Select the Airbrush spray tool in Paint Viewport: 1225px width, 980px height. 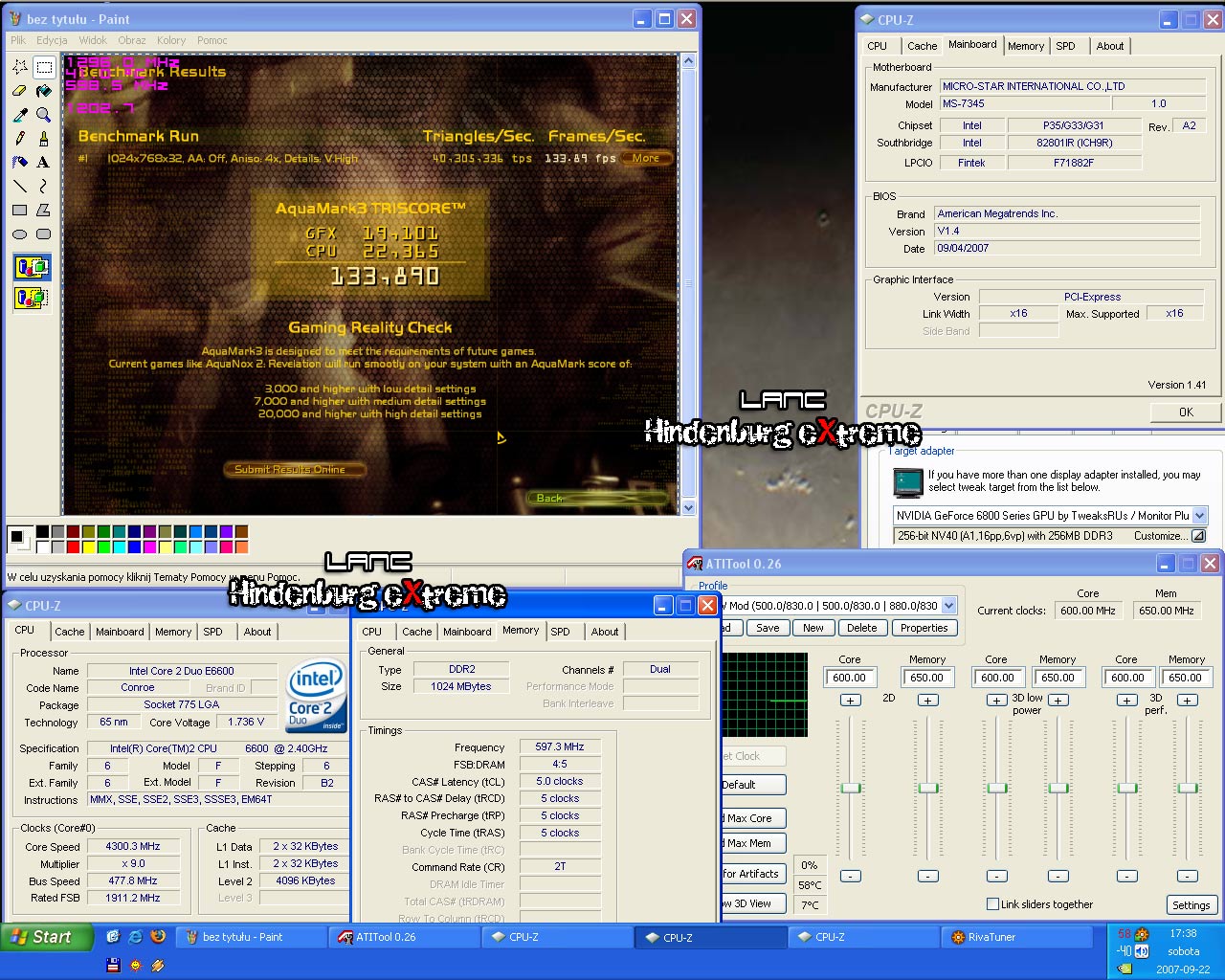20,163
